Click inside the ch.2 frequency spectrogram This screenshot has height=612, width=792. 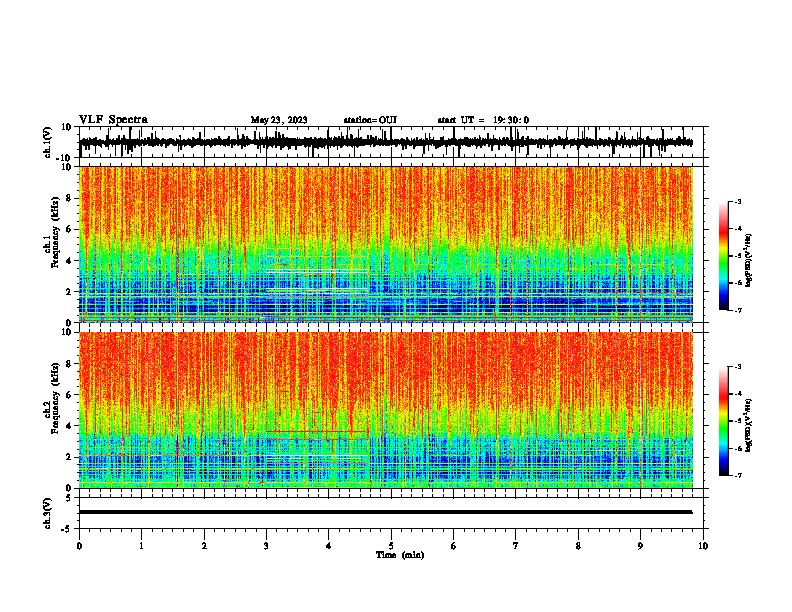point(386,410)
